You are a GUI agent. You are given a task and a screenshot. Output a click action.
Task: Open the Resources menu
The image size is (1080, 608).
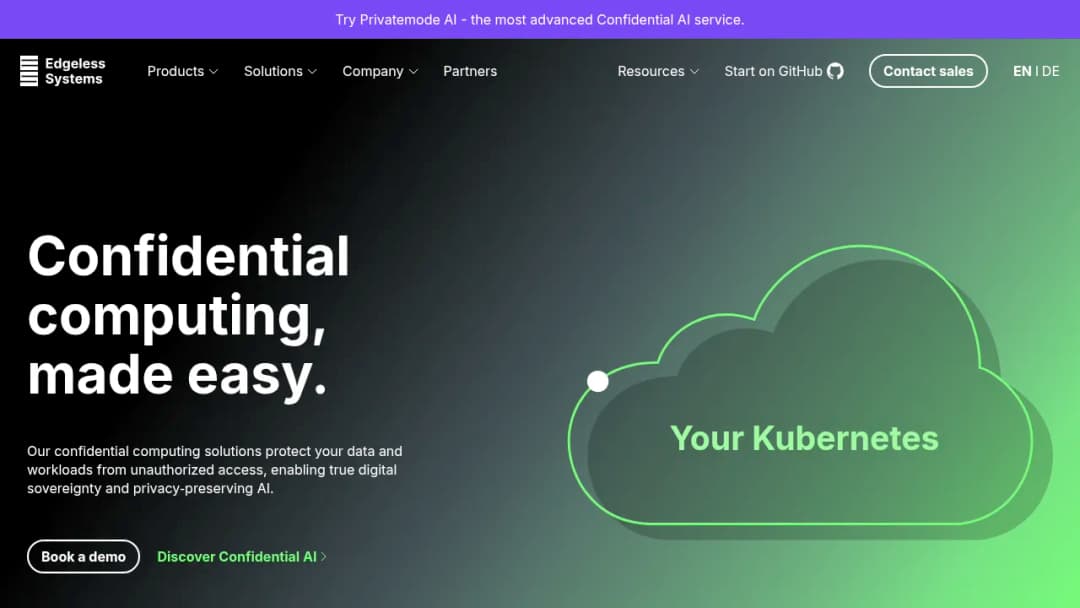click(658, 71)
